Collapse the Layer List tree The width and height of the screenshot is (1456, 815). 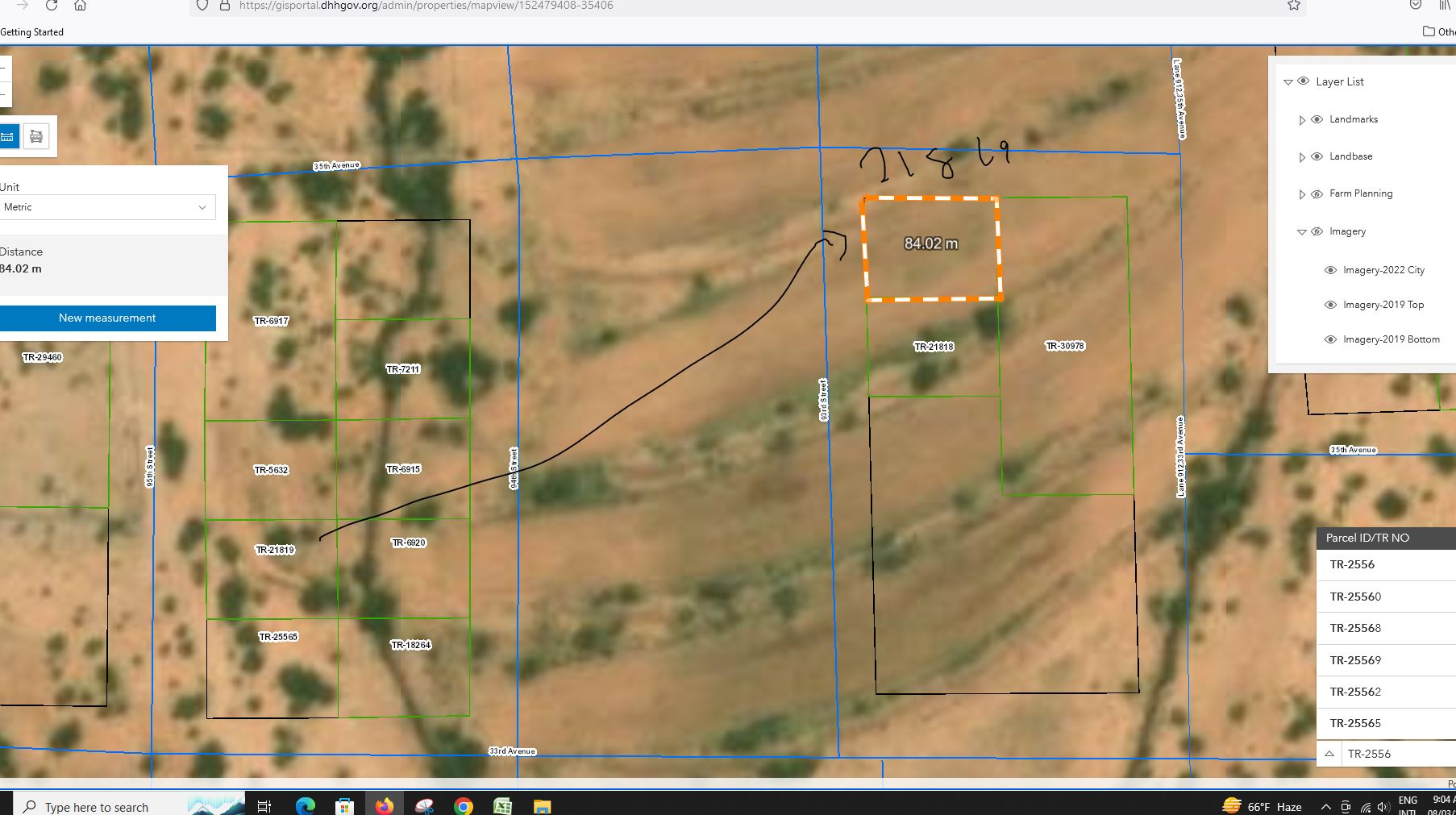click(x=1288, y=81)
